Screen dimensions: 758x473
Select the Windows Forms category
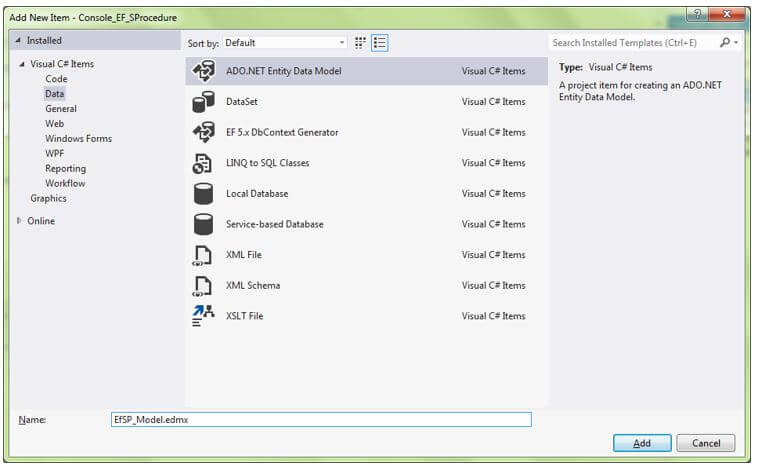tap(78, 139)
